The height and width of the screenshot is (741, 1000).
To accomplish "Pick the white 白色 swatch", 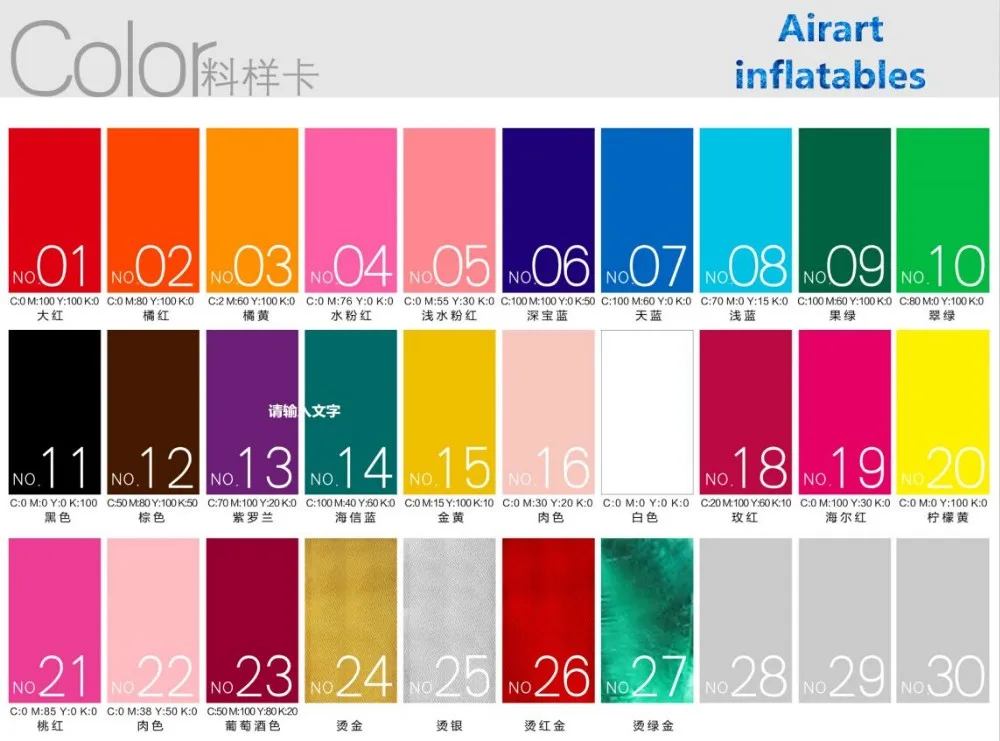I will pos(646,412).
